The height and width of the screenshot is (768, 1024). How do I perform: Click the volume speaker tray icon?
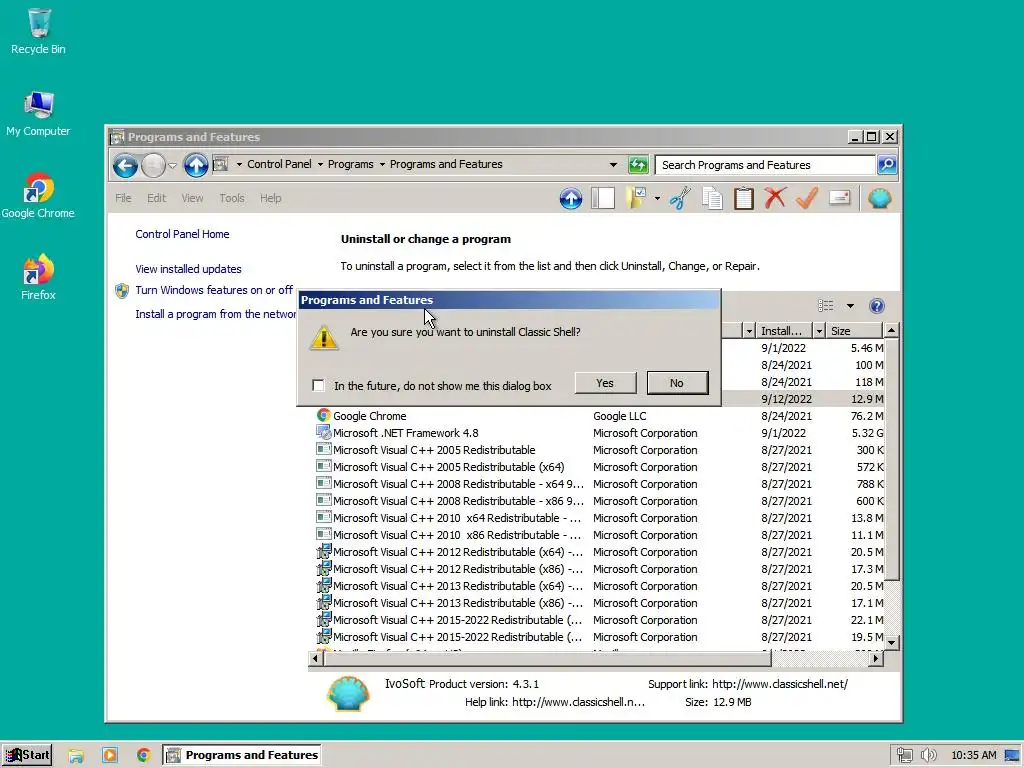click(928, 756)
